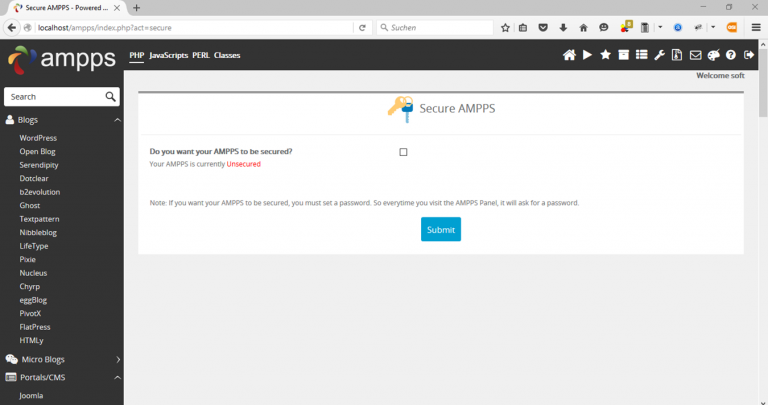This screenshot has width=768, height=405.
Task: Select the PERL tab
Action: tap(200, 55)
